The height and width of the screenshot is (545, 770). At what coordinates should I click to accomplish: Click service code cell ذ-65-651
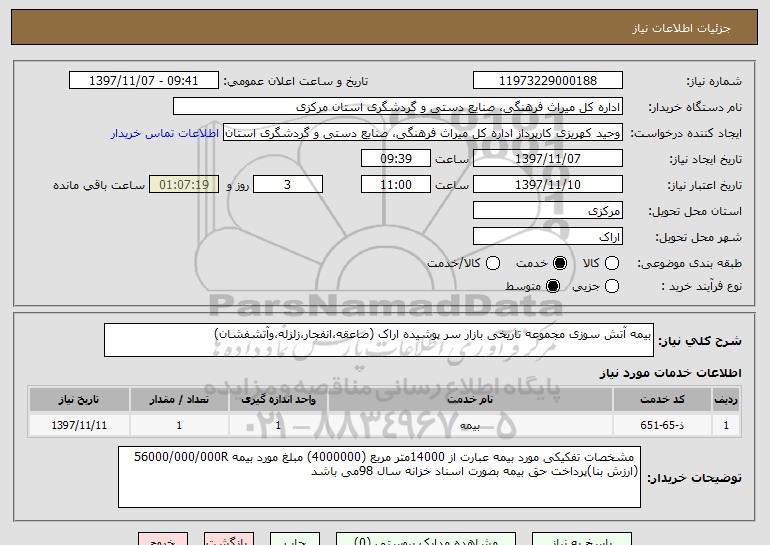[662, 425]
